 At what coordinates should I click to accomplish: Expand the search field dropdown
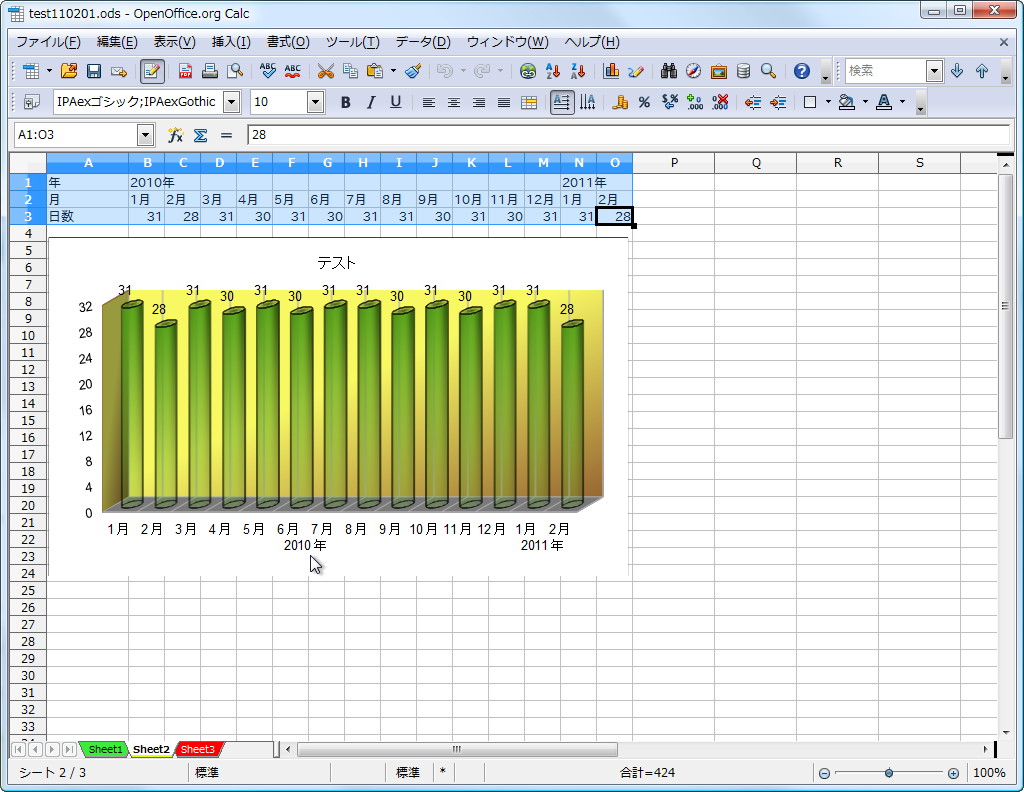(935, 71)
